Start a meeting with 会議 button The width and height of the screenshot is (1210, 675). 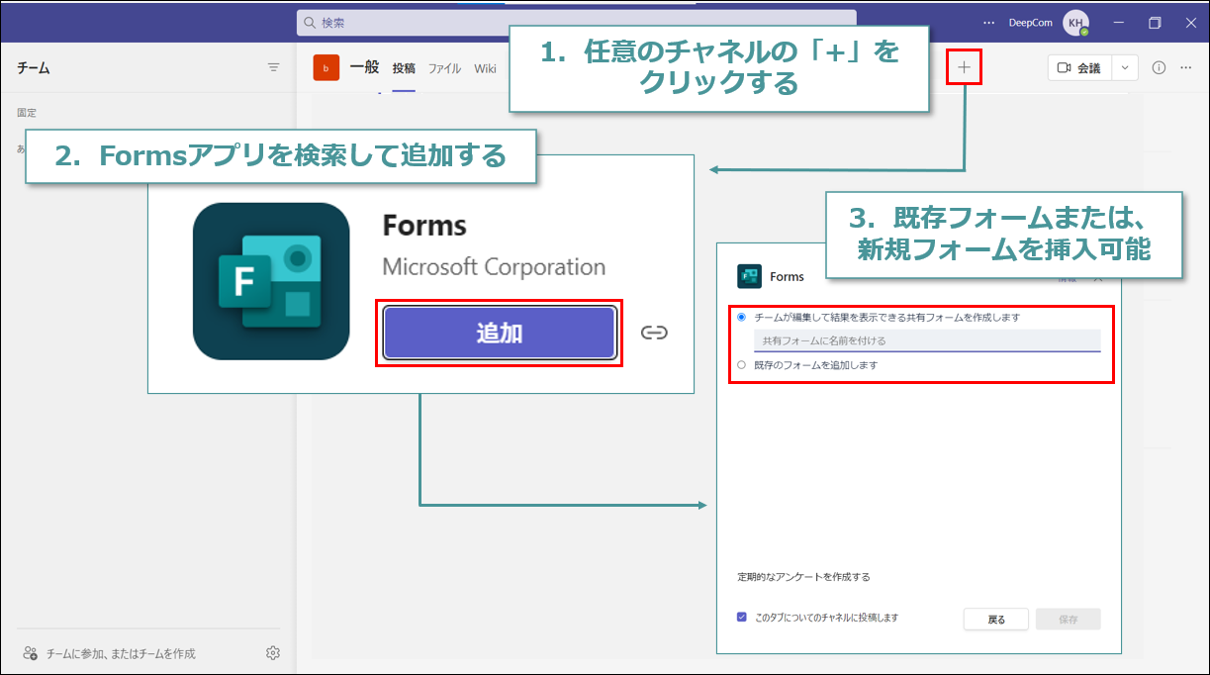[1080, 68]
